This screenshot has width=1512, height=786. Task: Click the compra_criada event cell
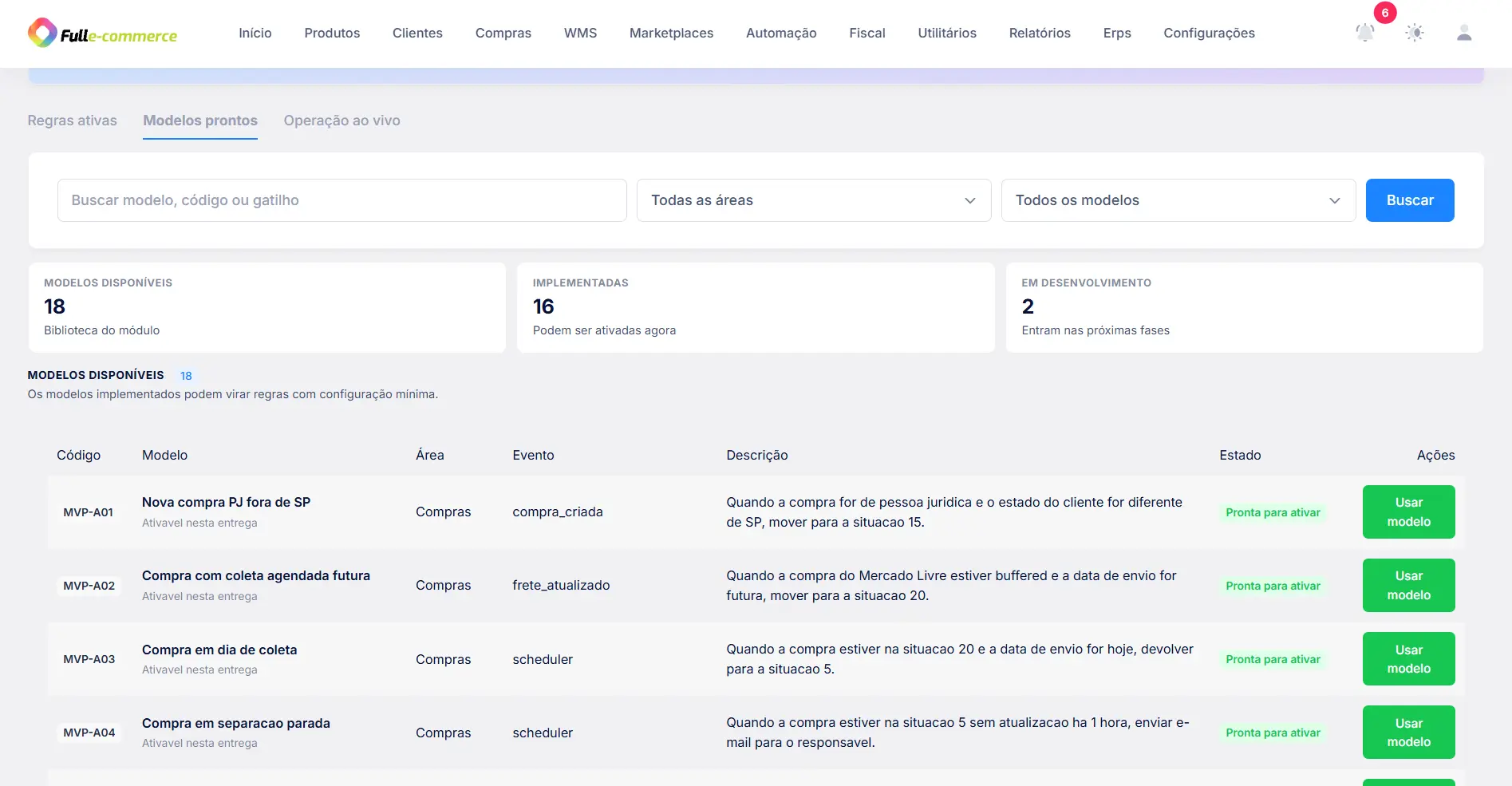coord(558,511)
